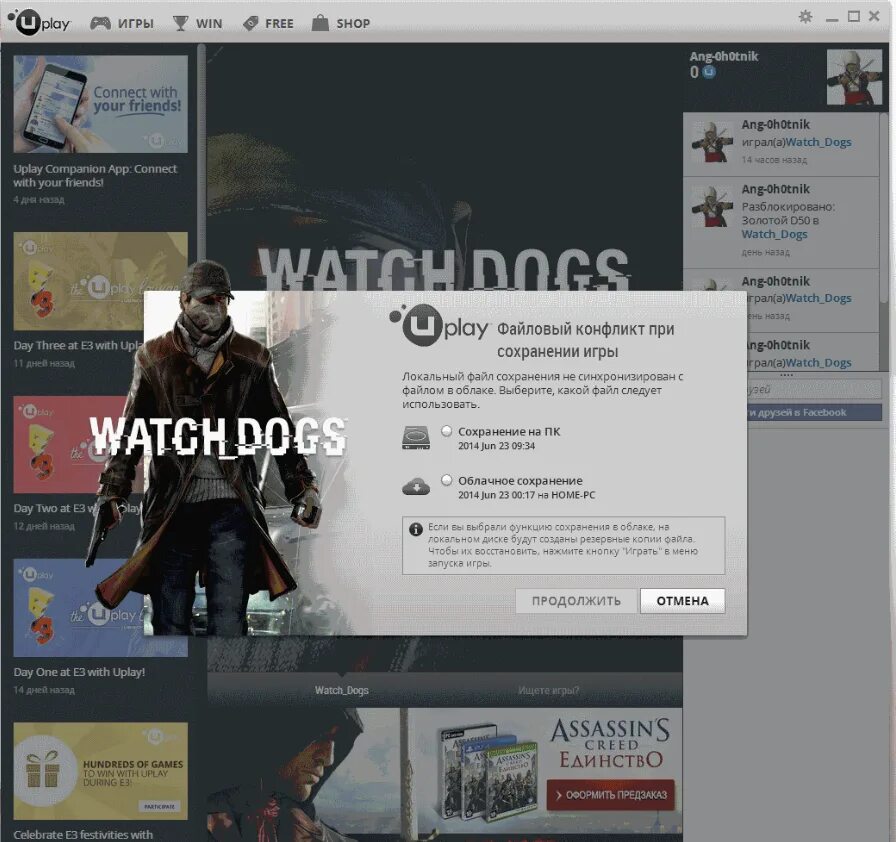Screen dimensions: 896x842
Task: Click the avatar beside the Разблокировано entry
Action: 711,206
